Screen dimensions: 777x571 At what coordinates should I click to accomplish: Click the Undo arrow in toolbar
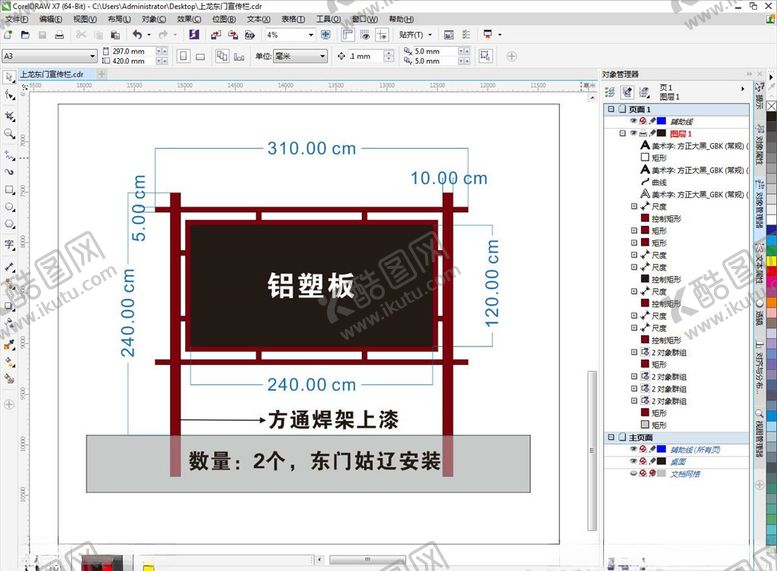pos(137,34)
